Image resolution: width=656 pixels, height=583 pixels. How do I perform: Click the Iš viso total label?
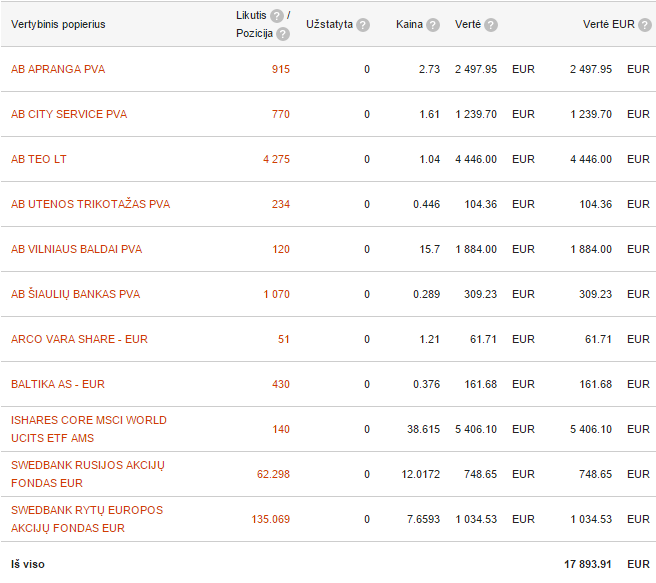click(28, 564)
